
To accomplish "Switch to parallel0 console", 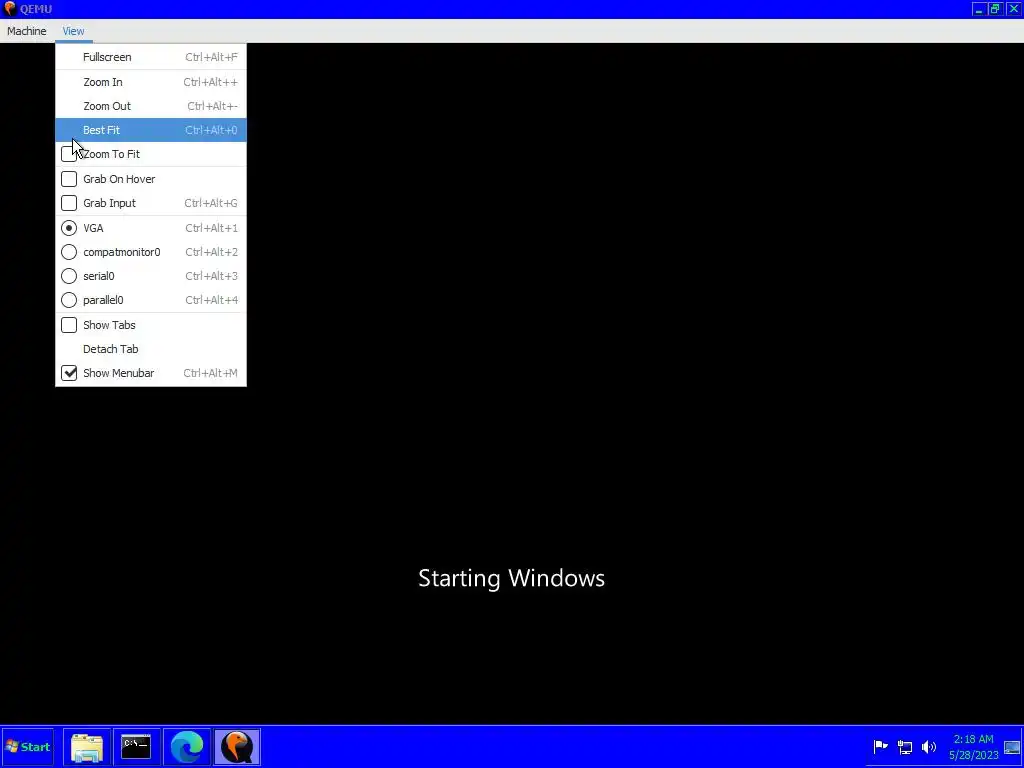I will (x=151, y=300).
